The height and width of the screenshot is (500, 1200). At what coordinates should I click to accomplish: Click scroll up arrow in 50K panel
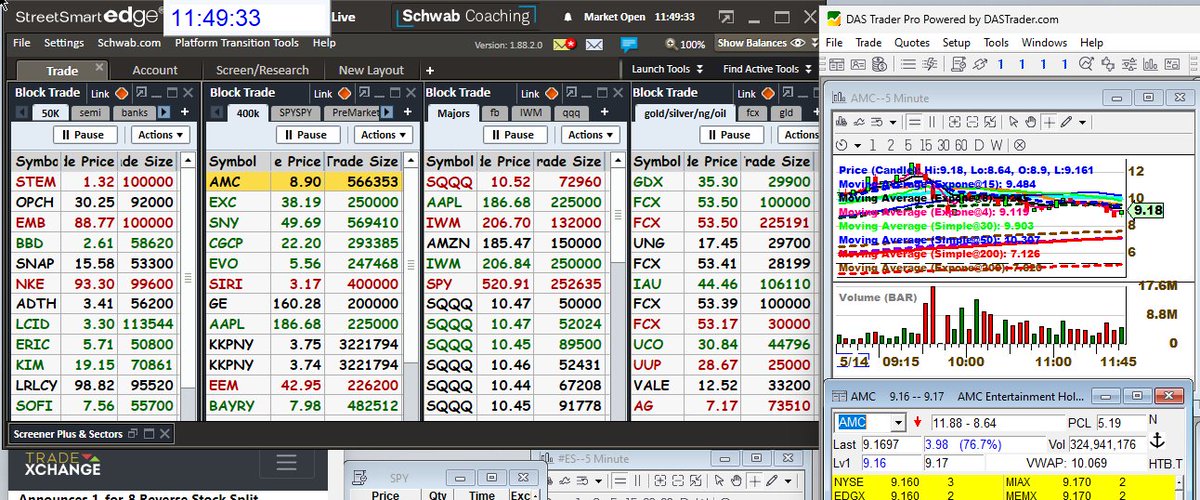[187, 161]
